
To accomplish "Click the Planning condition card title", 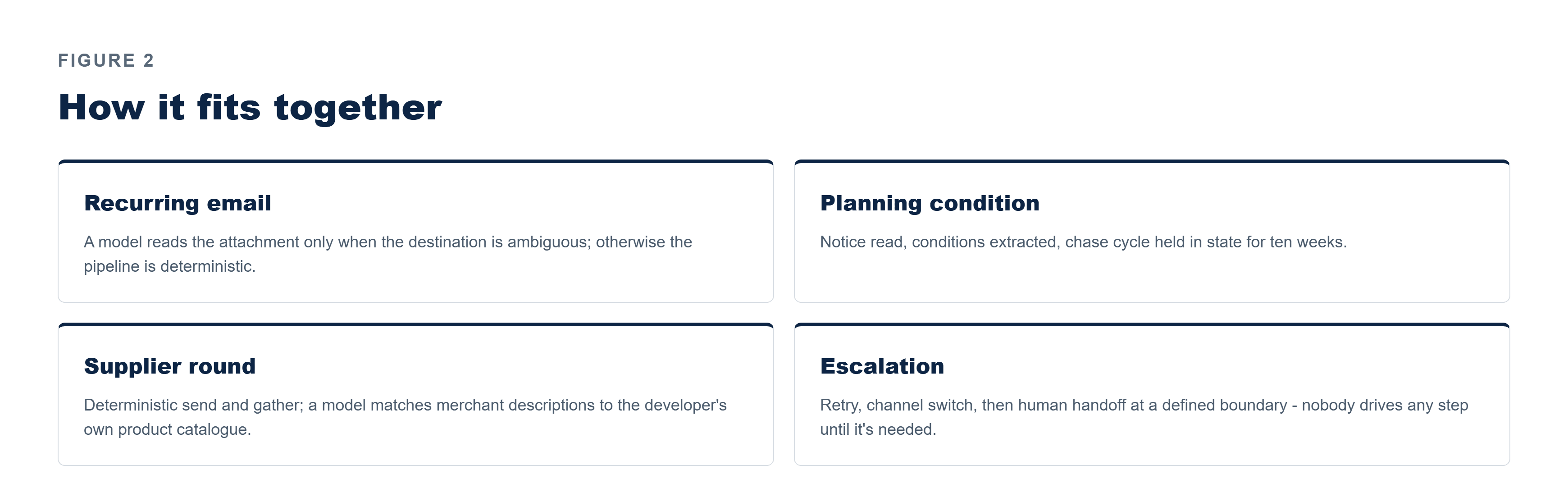I will [930, 203].
